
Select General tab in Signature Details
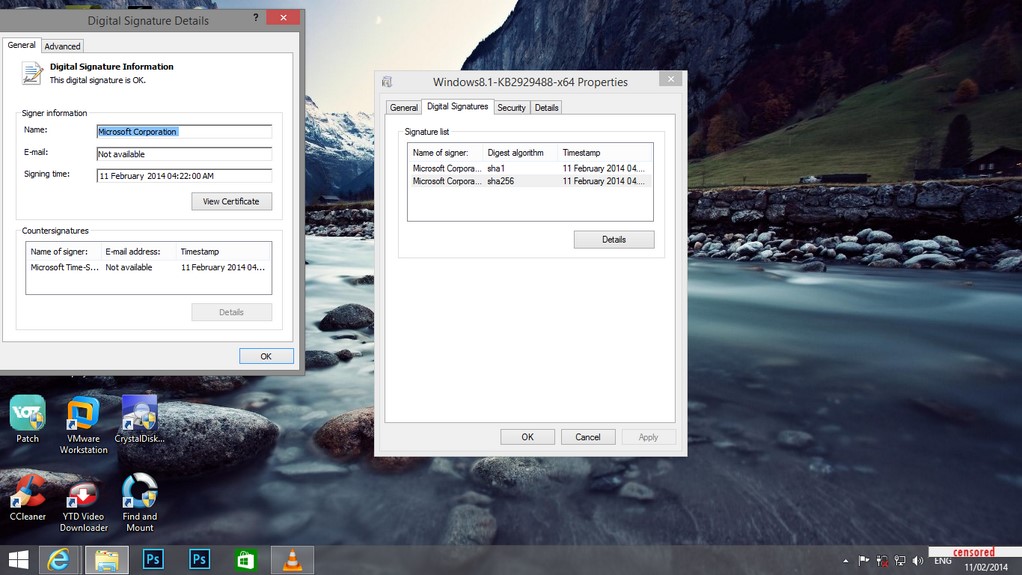tap(22, 45)
